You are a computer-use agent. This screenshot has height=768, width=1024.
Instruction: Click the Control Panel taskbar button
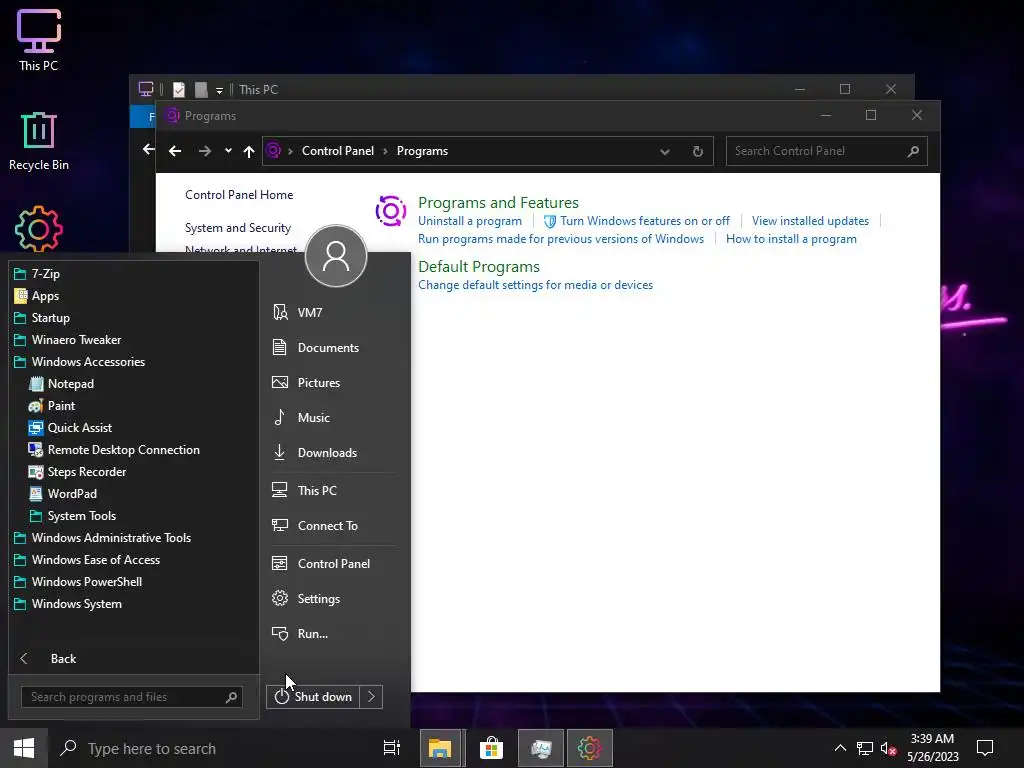tap(590, 748)
